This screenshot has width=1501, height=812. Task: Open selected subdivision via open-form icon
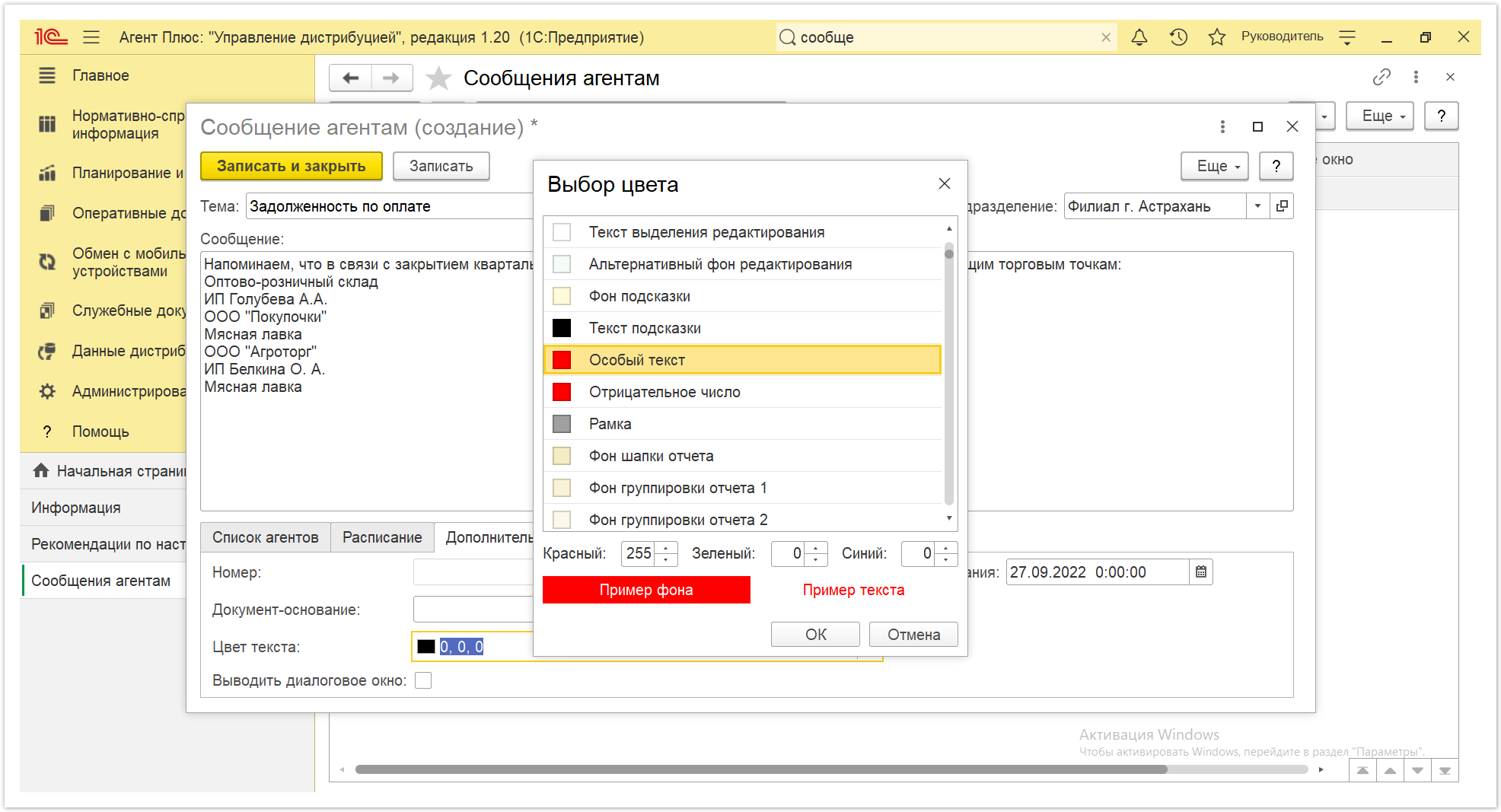[x=1282, y=206]
